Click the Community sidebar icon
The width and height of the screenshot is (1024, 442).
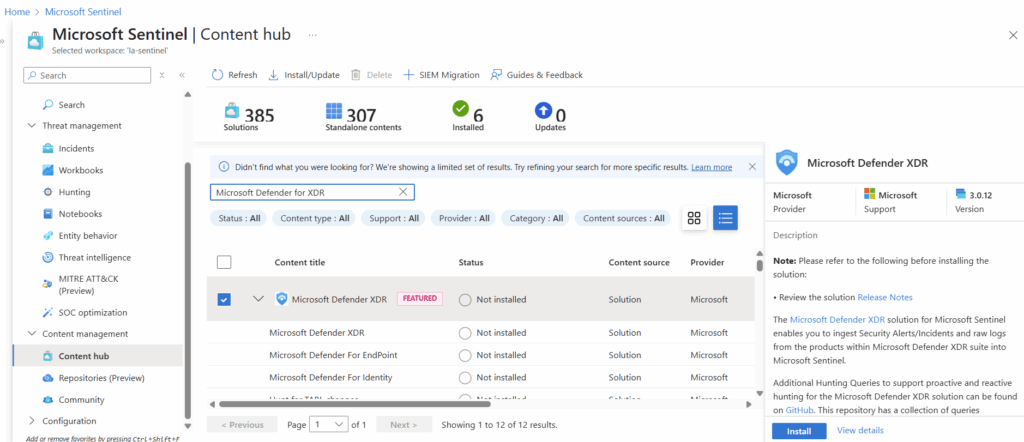(x=48, y=400)
